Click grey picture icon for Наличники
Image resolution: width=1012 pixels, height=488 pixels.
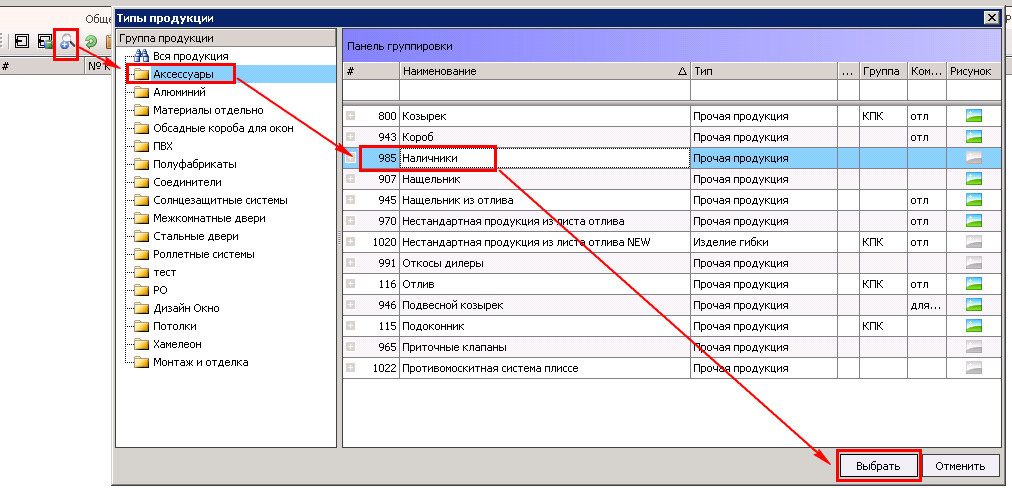click(973, 158)
